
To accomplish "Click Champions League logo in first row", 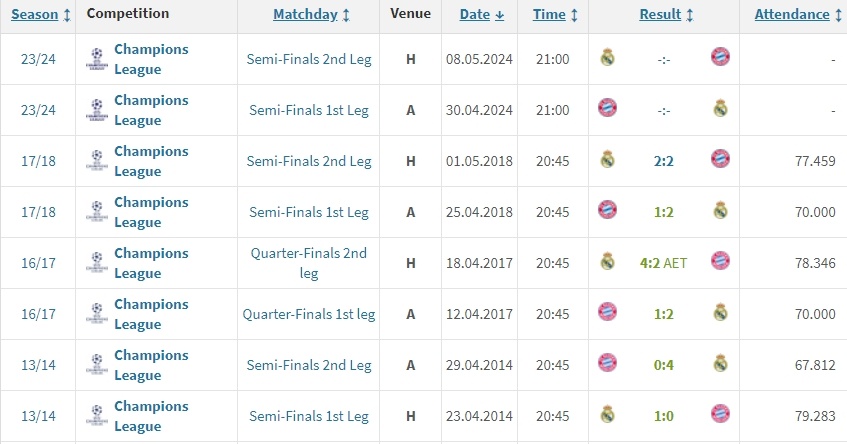I will (96, 58).
